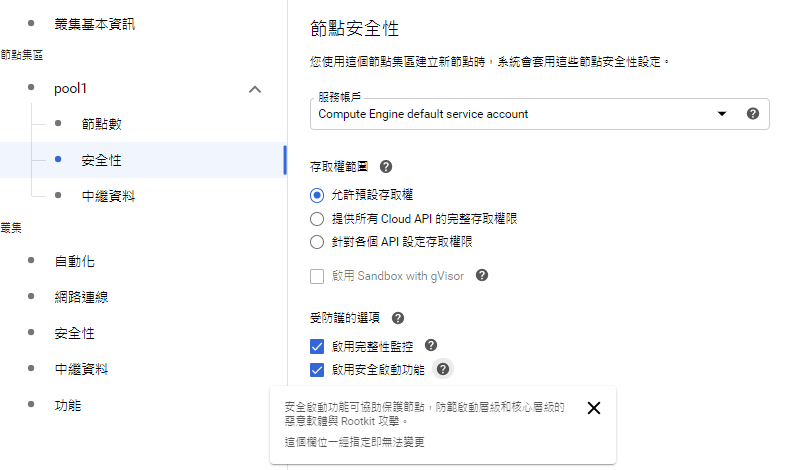
Task: Uncheck 啟用安全啟動功能 checkbox
Action: tap(317, 370)
